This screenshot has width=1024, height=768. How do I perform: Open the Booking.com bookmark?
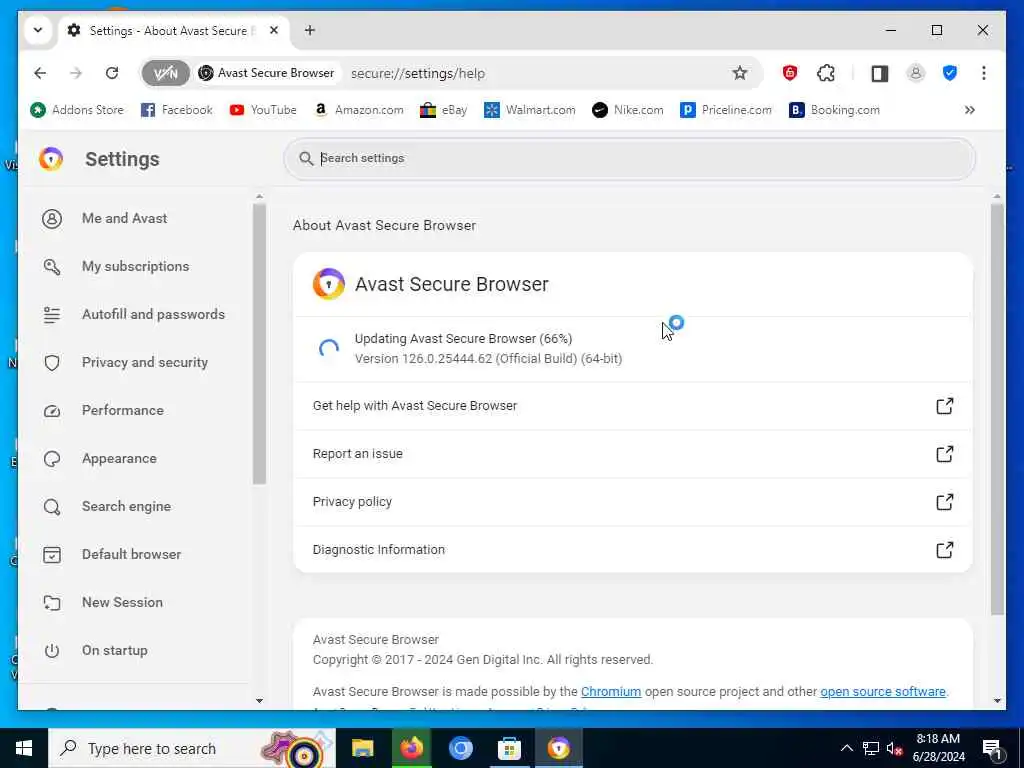[x=834, y=110]
